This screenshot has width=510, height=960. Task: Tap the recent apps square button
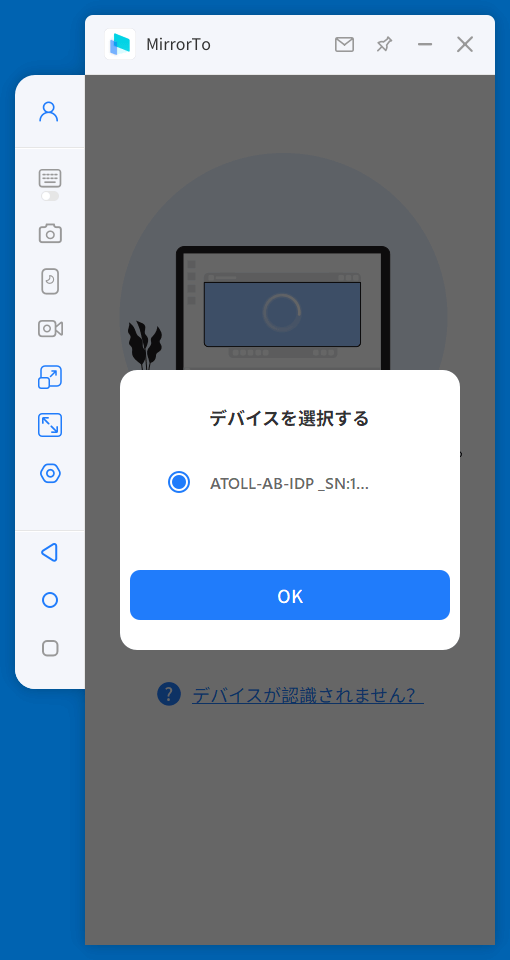click(50, 648)
